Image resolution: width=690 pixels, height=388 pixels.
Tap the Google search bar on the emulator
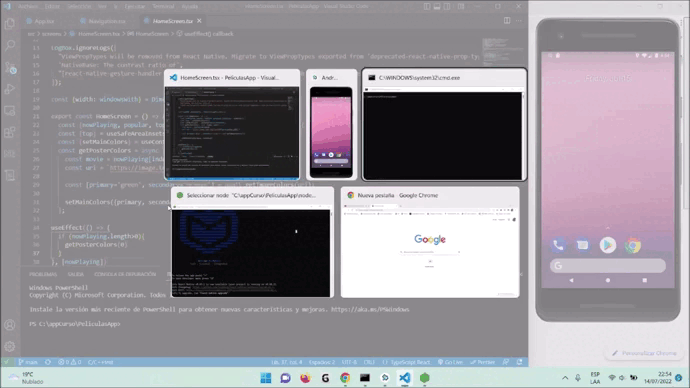tap(608, 266)
